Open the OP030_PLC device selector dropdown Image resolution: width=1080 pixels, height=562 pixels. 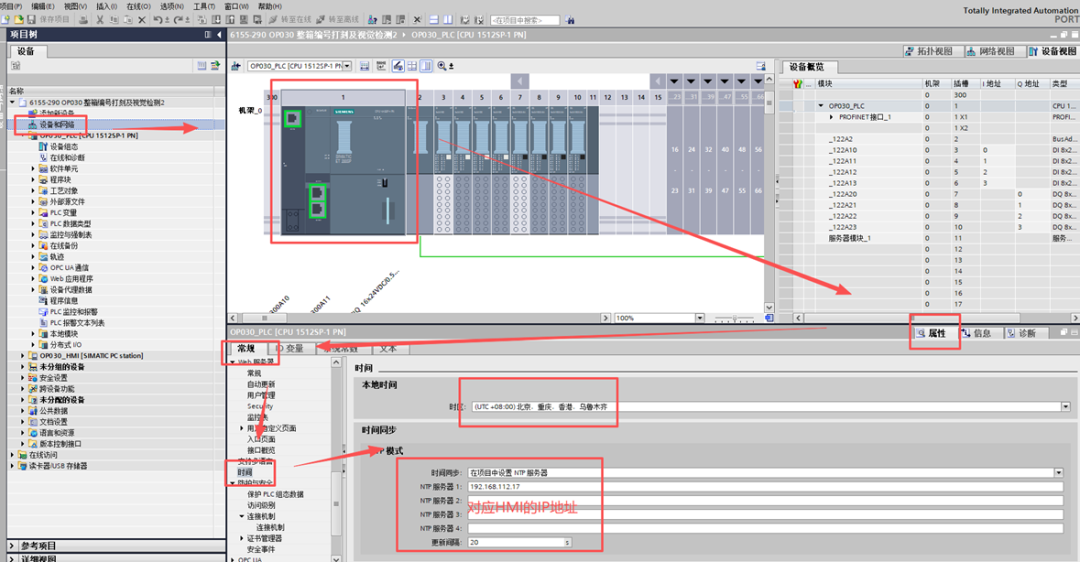[x=347, y=66]
